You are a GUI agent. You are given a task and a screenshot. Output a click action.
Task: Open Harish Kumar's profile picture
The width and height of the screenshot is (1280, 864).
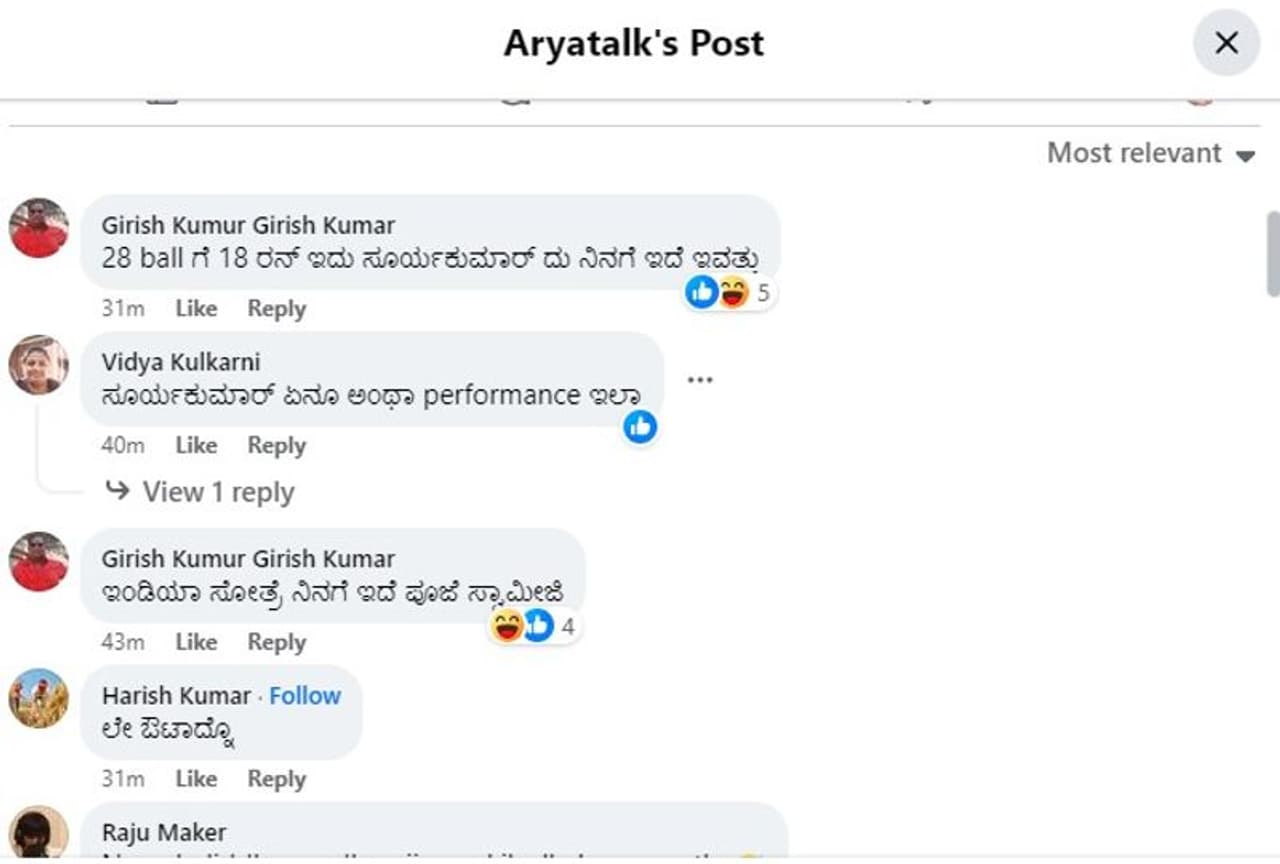tap(39, 698)
